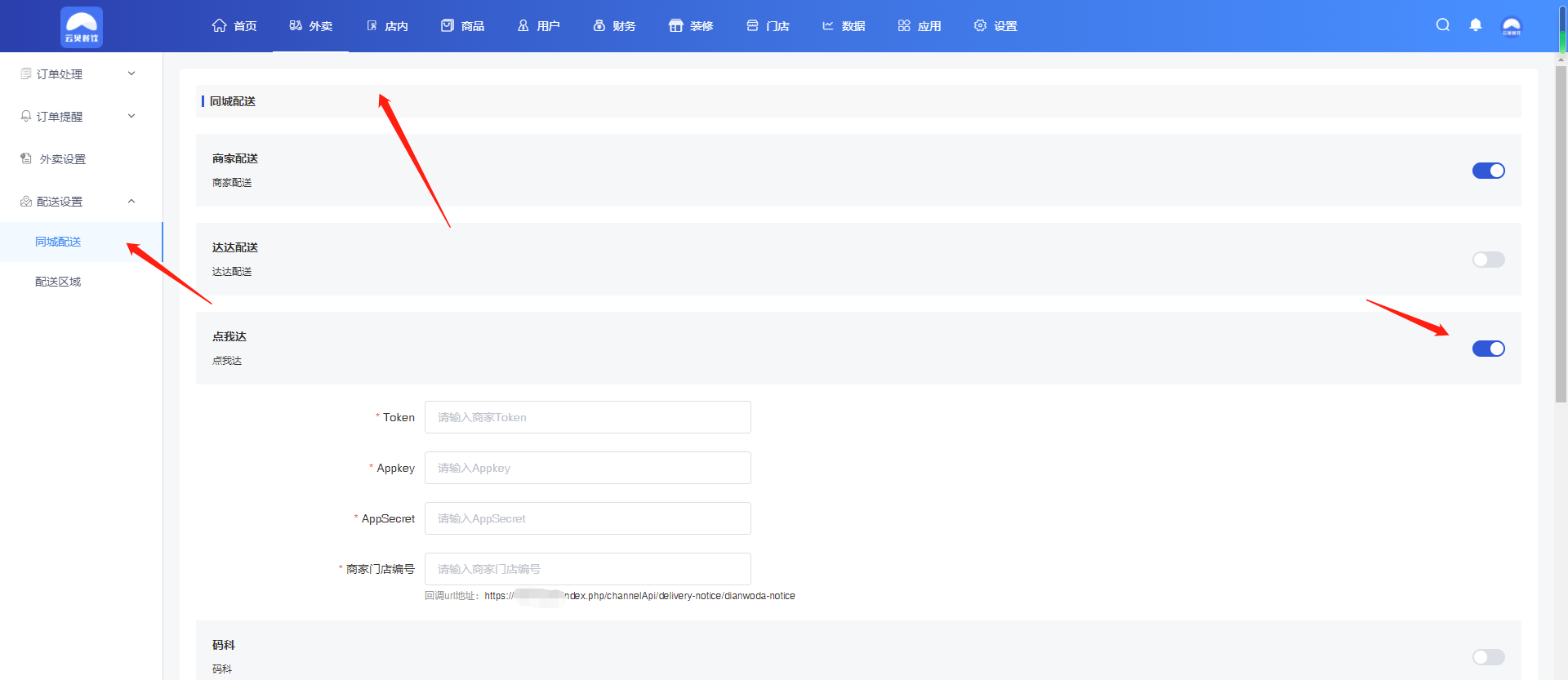Screen dimensions: 1568x680
Task: Click the page vertical scrollbar thumb
Action: (x=1561, y=234)
